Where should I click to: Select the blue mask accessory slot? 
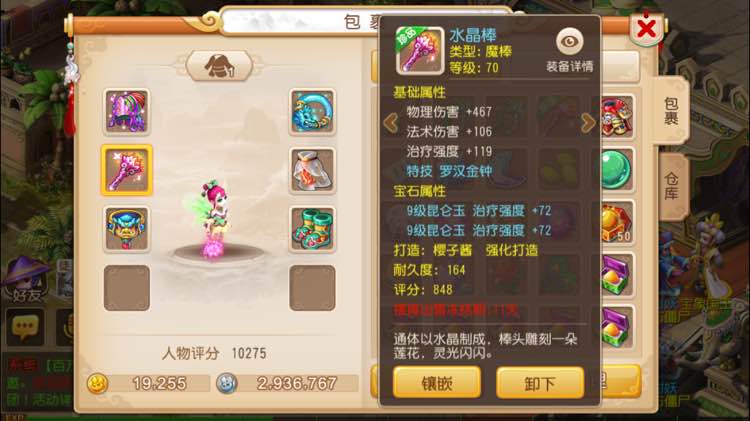[126, 229]
